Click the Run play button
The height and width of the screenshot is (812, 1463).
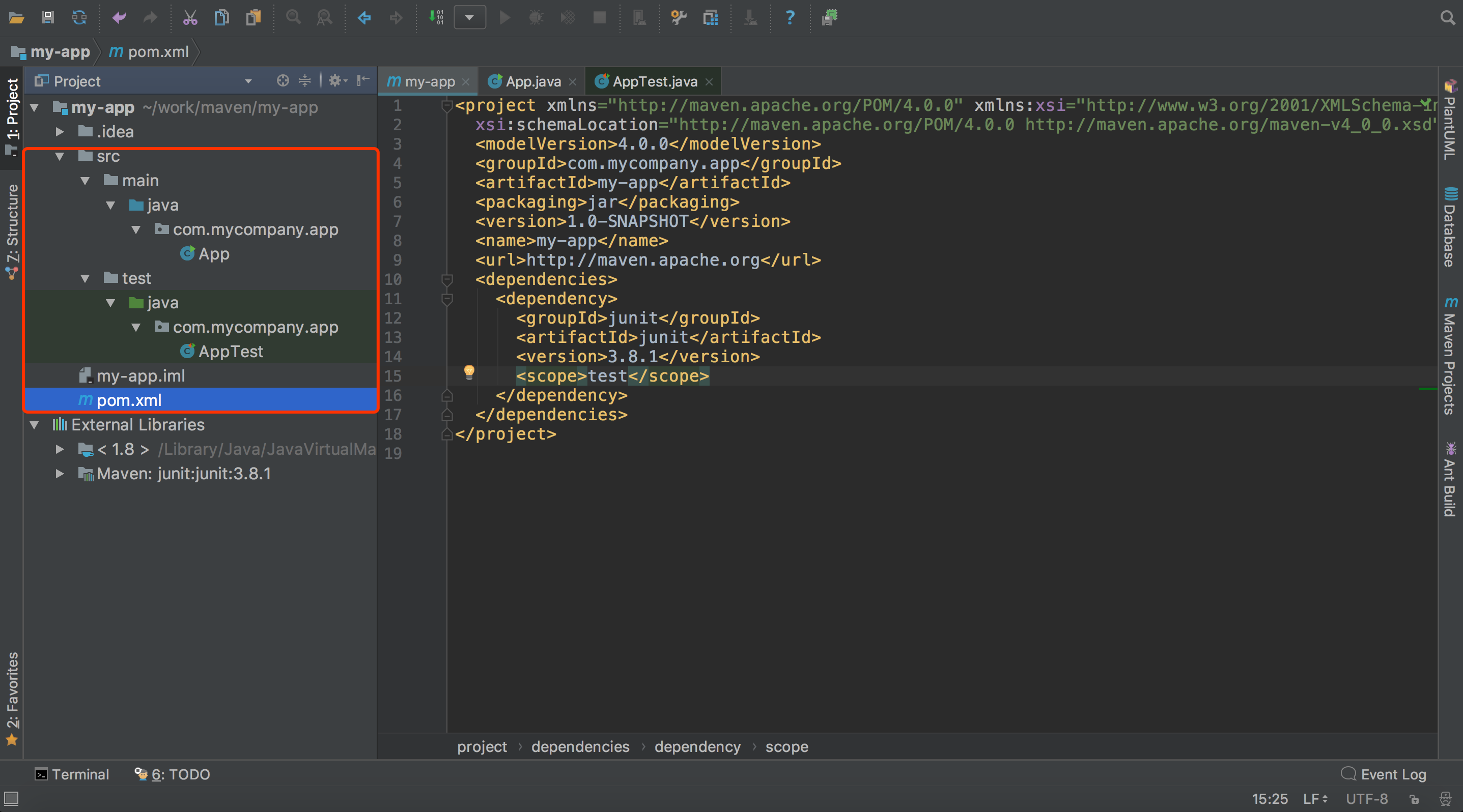coord(504,18)
